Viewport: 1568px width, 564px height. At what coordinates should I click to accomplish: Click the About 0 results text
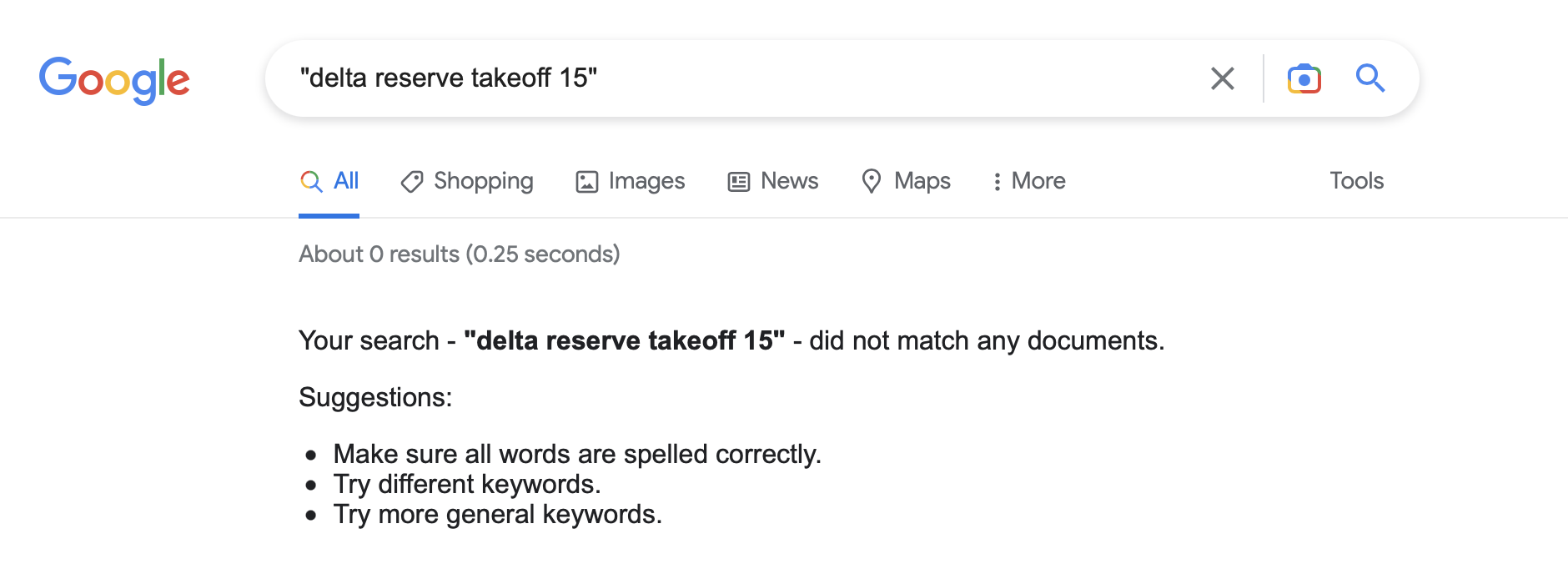[x=459, y=254]
